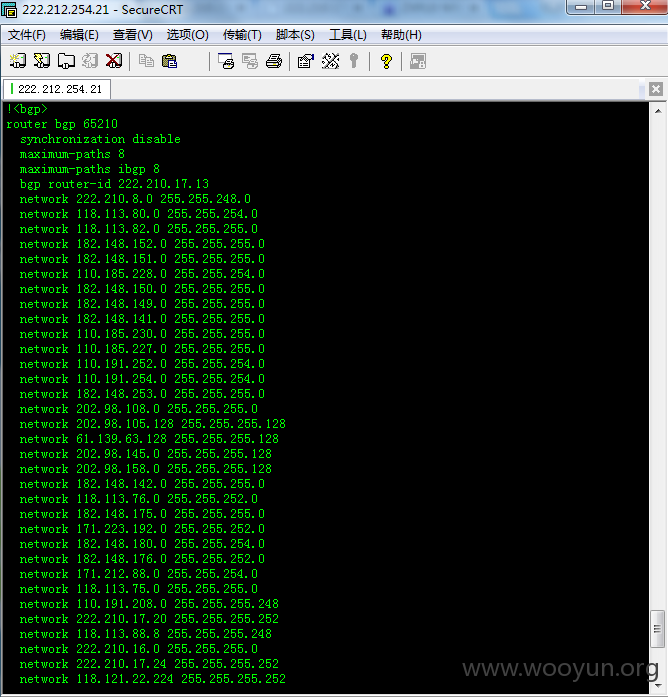Click the Disconnect red X icon
668x697 pixels.
coord(114,61)
